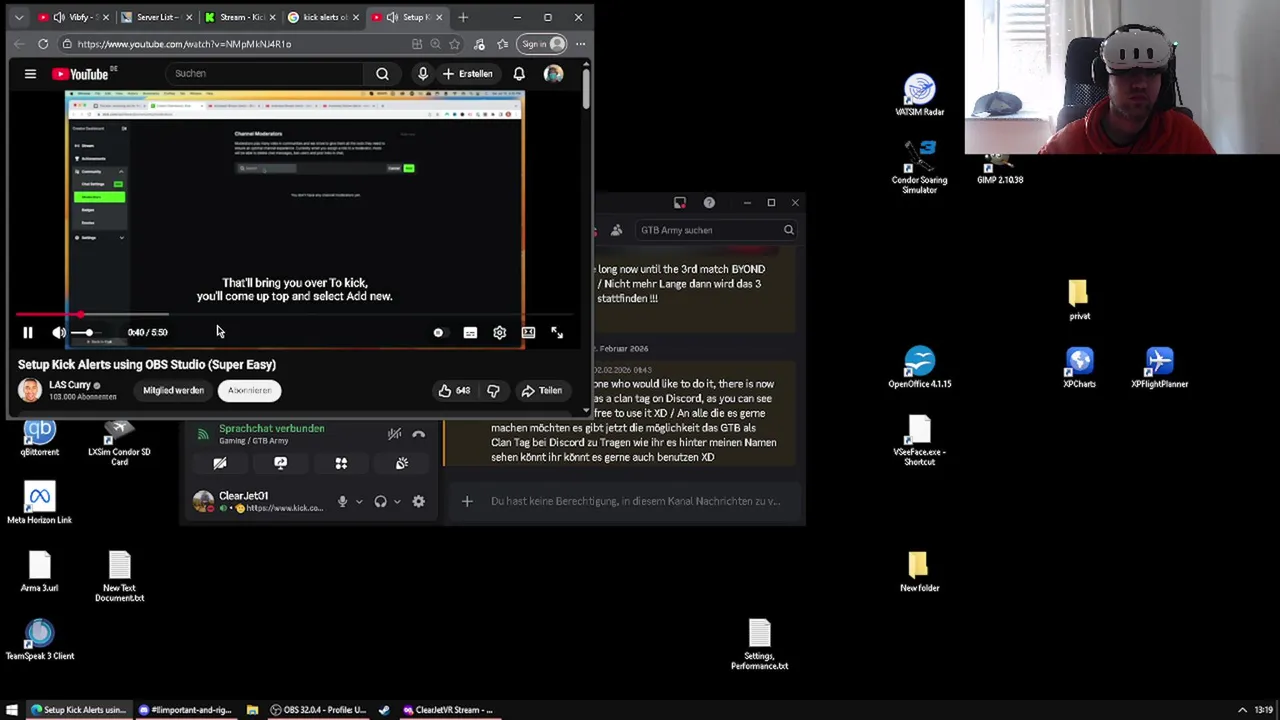The width and height of the screenshot is (1280, 720).
Task: Open the ClearJet01 user profile panel
Action: [257, 501]
